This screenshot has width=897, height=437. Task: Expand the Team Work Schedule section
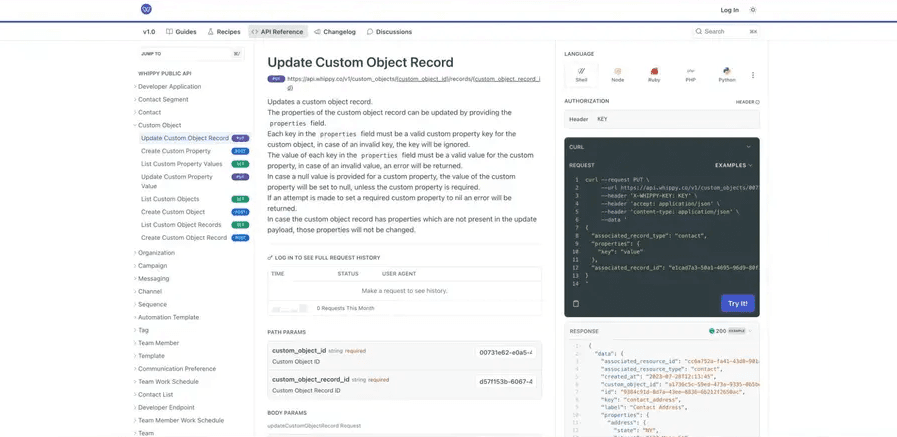pyautogui.click(x=168, y=382)
